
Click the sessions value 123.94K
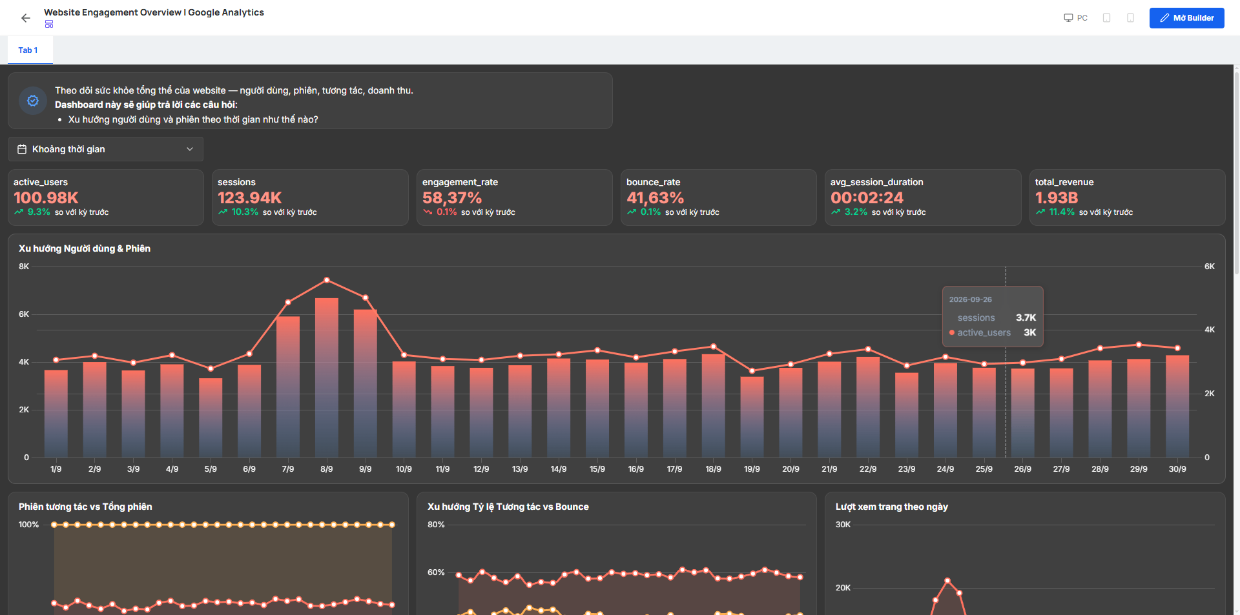coord(250,198)
